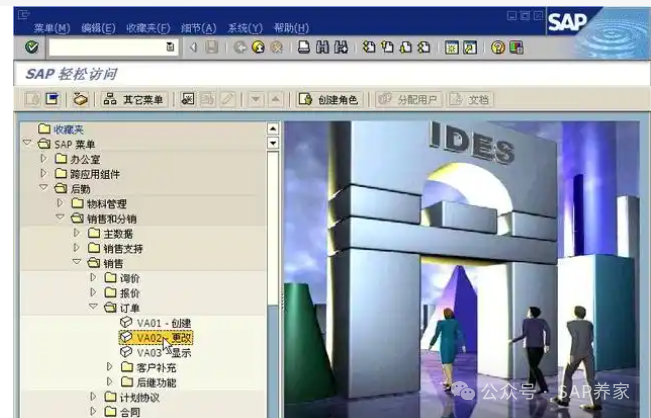This screenshot has width=651, height=418.
Task: Click the Move Favorites Up arrow icon
Action: 275,99
